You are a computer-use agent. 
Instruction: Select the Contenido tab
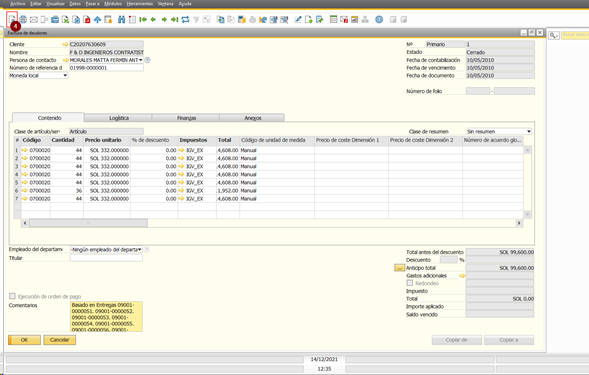(49, 118)
